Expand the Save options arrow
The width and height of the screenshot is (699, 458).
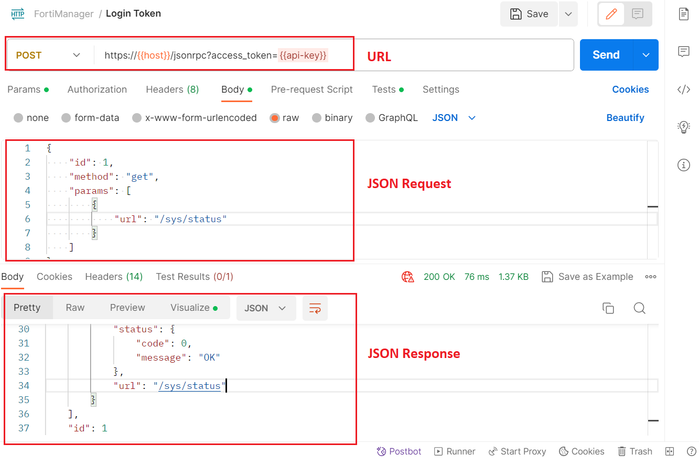(x=568, y=14)
